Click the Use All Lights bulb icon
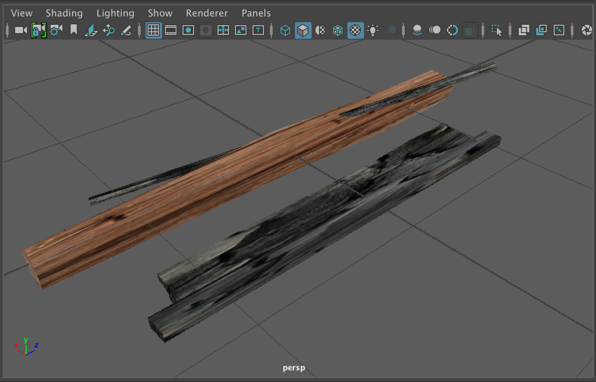 373,30
